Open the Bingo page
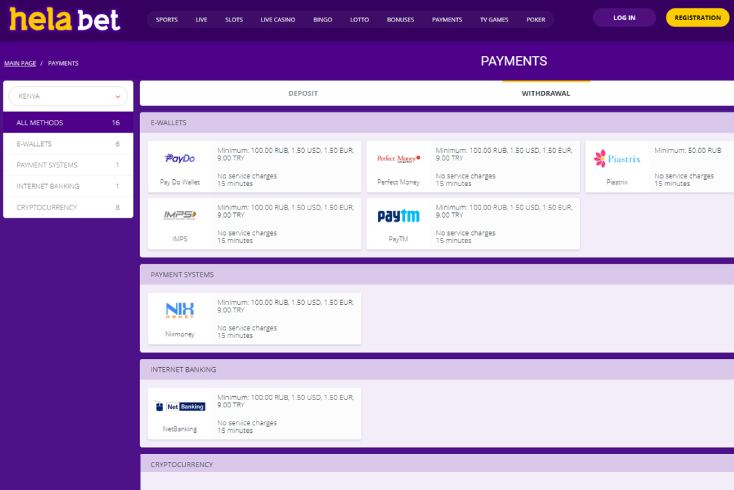Screen dimensions: 734x490 (323, 20)
